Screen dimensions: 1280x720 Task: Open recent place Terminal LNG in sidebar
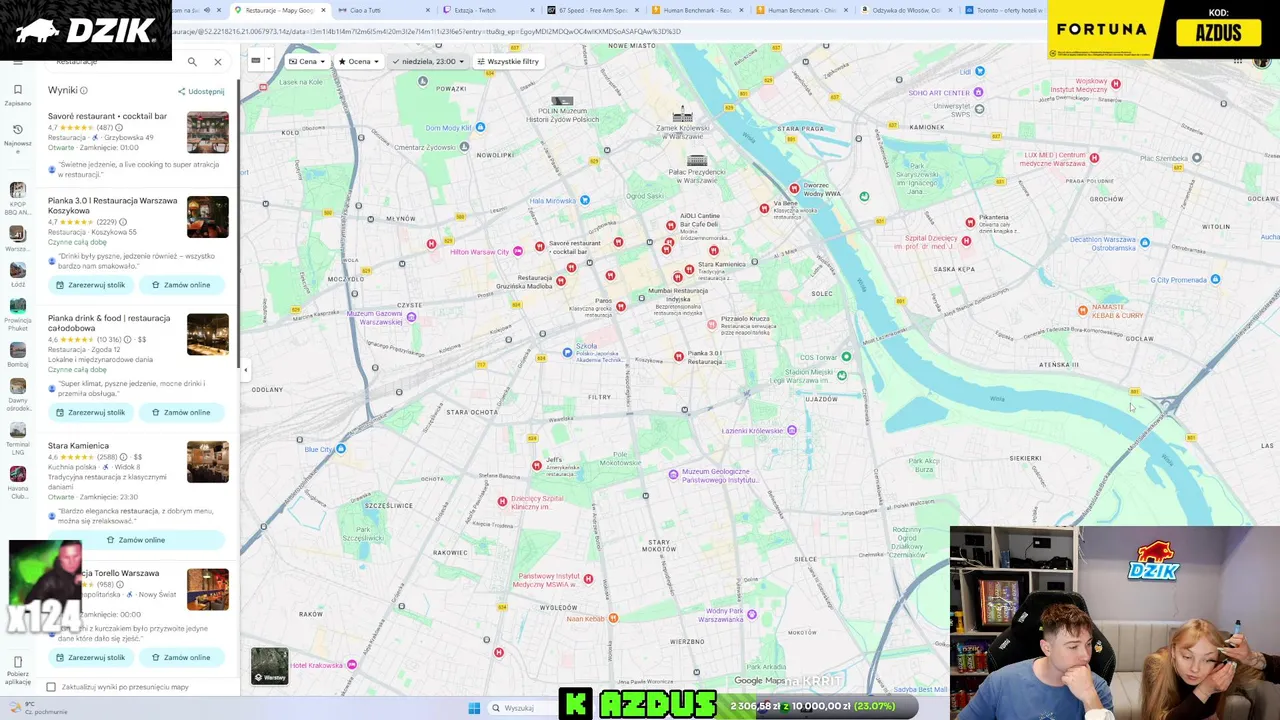[x=17, y=430]
